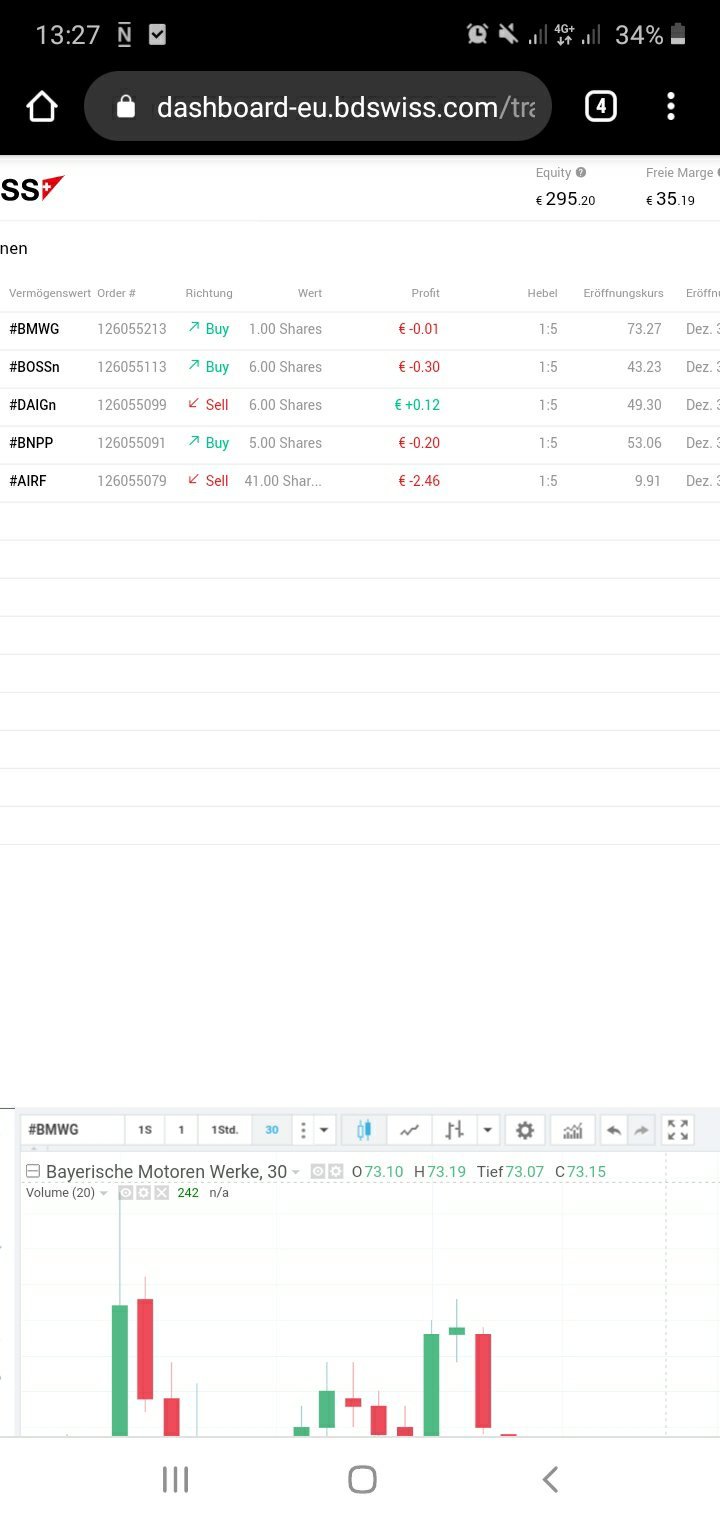This screenshot has height=1520, width=720.
Task: Click Sell direction on #AIRF row
Action: pyautogui.click(x=208, y=481)
